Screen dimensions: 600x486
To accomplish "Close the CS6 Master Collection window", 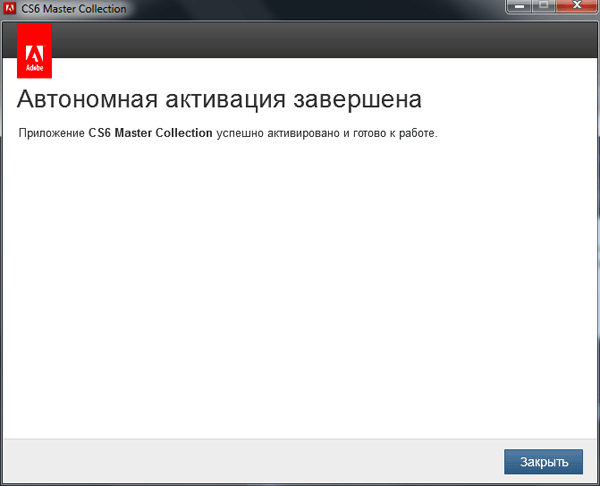I will (x=577, y=6).
